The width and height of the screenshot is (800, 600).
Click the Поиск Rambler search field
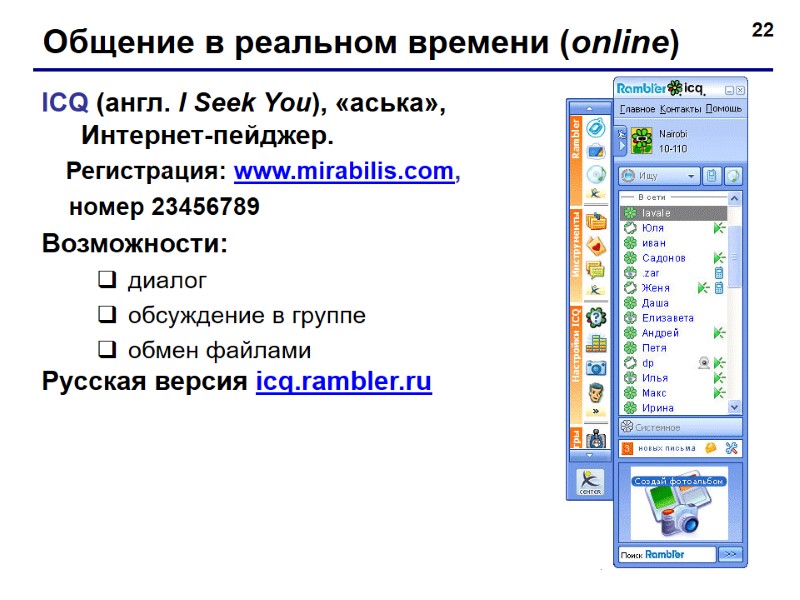click(667, 555)
